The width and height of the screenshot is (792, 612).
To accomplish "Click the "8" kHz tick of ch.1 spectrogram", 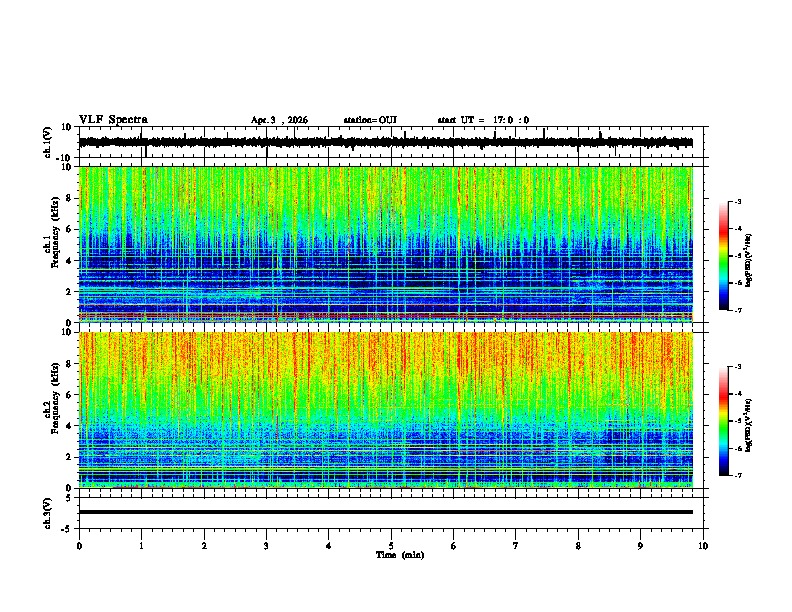I will (x=69, y=198).
